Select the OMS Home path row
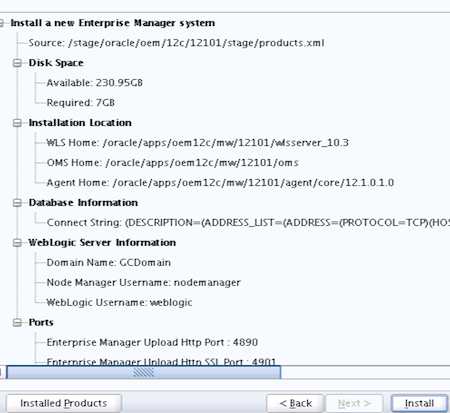The height and width of the screenshot is (413, 450). click(x=172, y=163)
